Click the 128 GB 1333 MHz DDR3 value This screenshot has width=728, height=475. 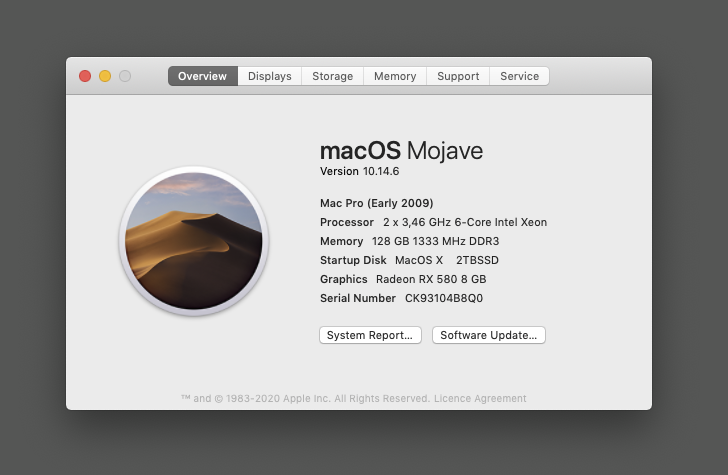pyautogui.click(x=436, y=241)
